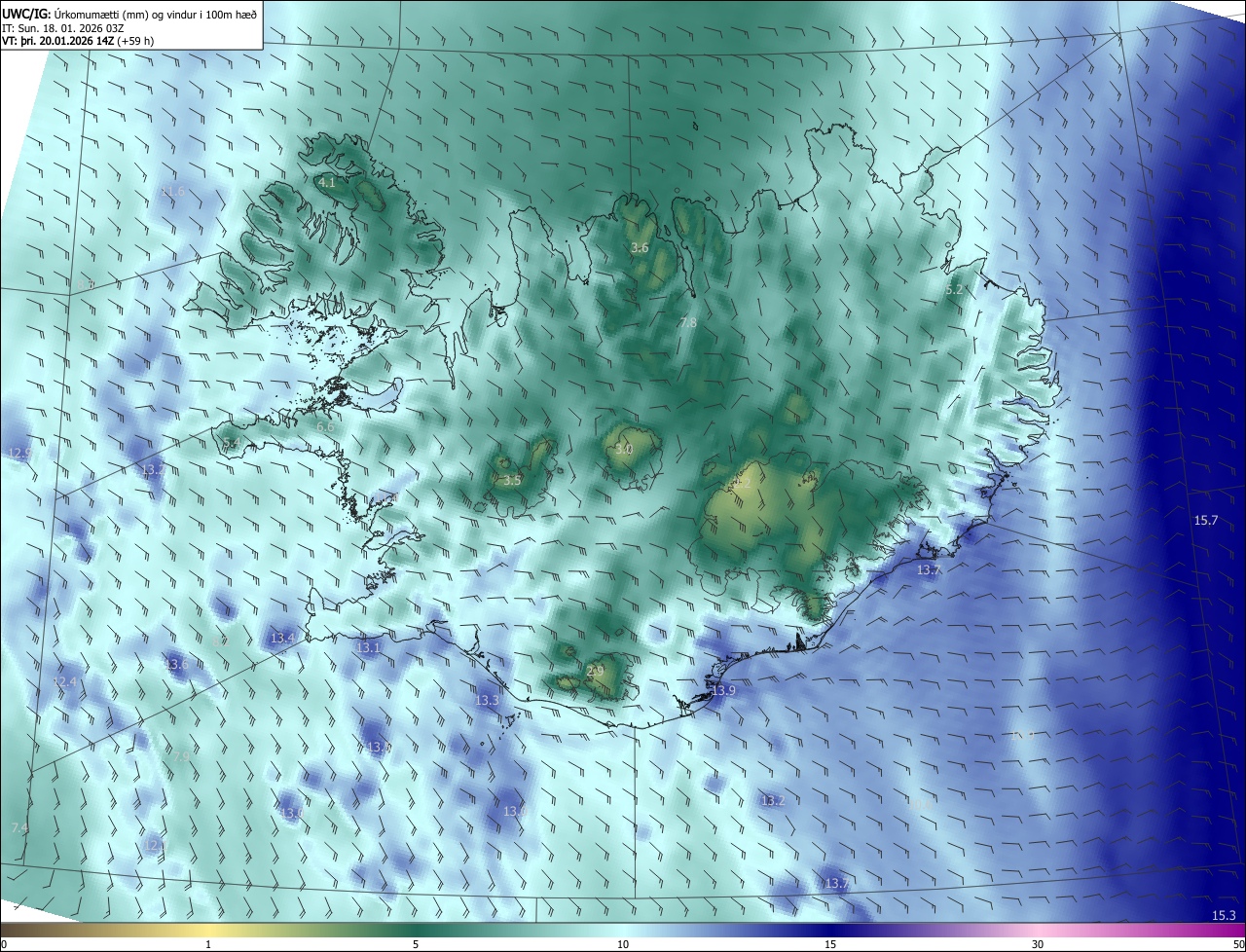Select the 13.9 value label on south coast
Viewport: 1246px width, 952px height.
point(723,690)
